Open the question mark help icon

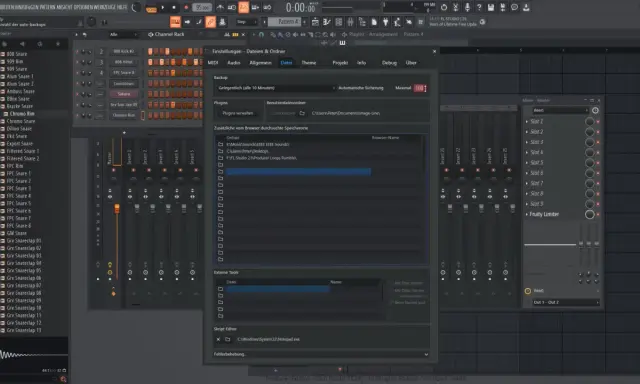pyautogui.click(x=479, y=7)
